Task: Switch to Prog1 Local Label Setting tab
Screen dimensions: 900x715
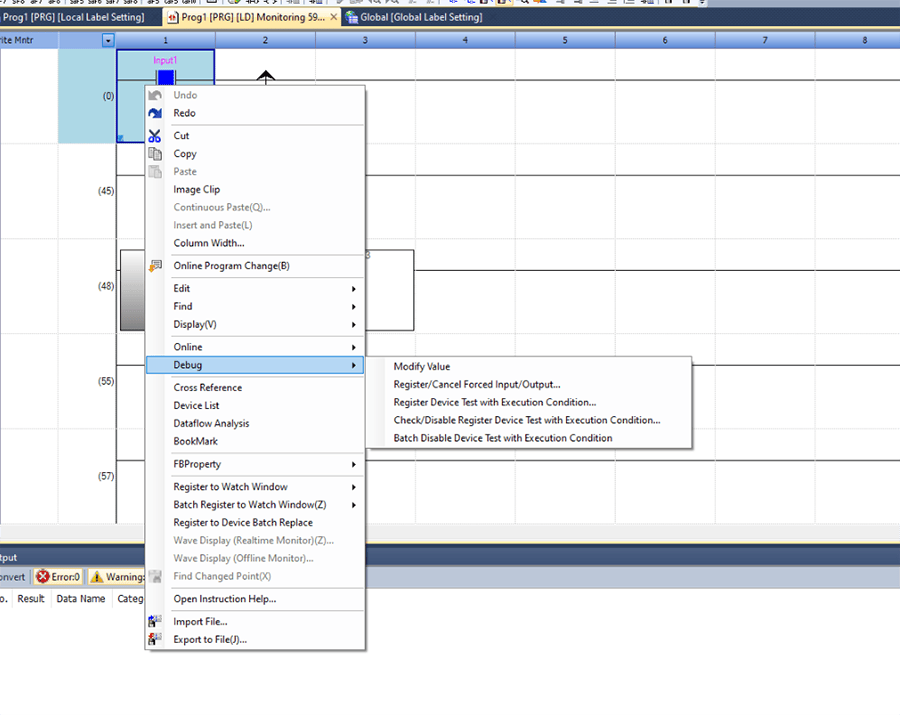Action: (x=79, y=17)
